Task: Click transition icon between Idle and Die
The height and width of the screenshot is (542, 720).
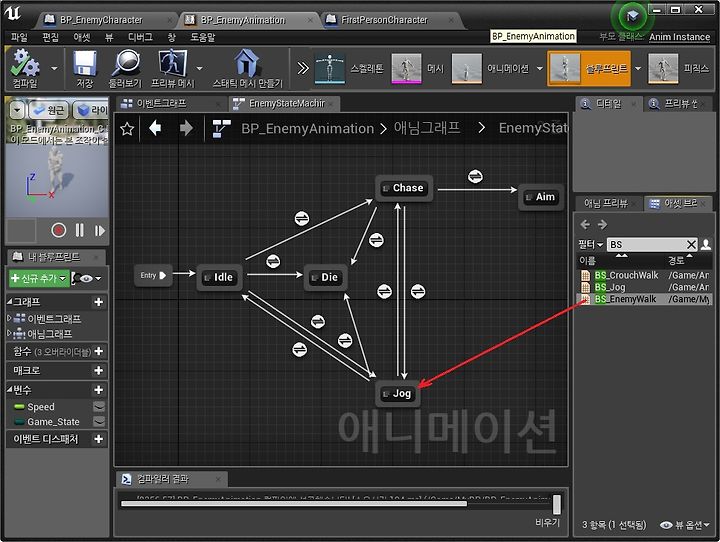Action: pos(273,261)
